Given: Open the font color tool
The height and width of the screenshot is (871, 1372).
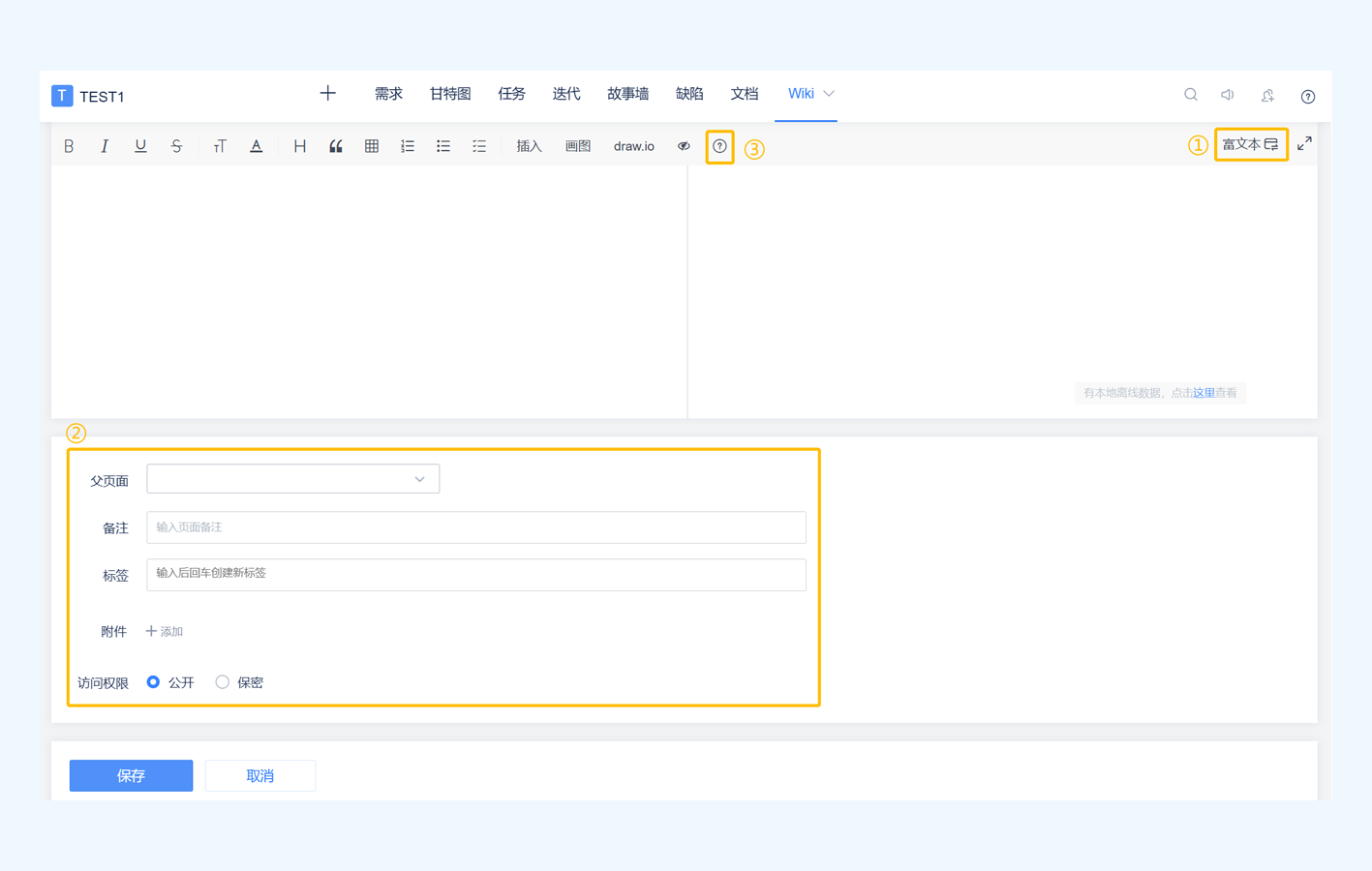Looking at the screenshot, I should point(256,146).
